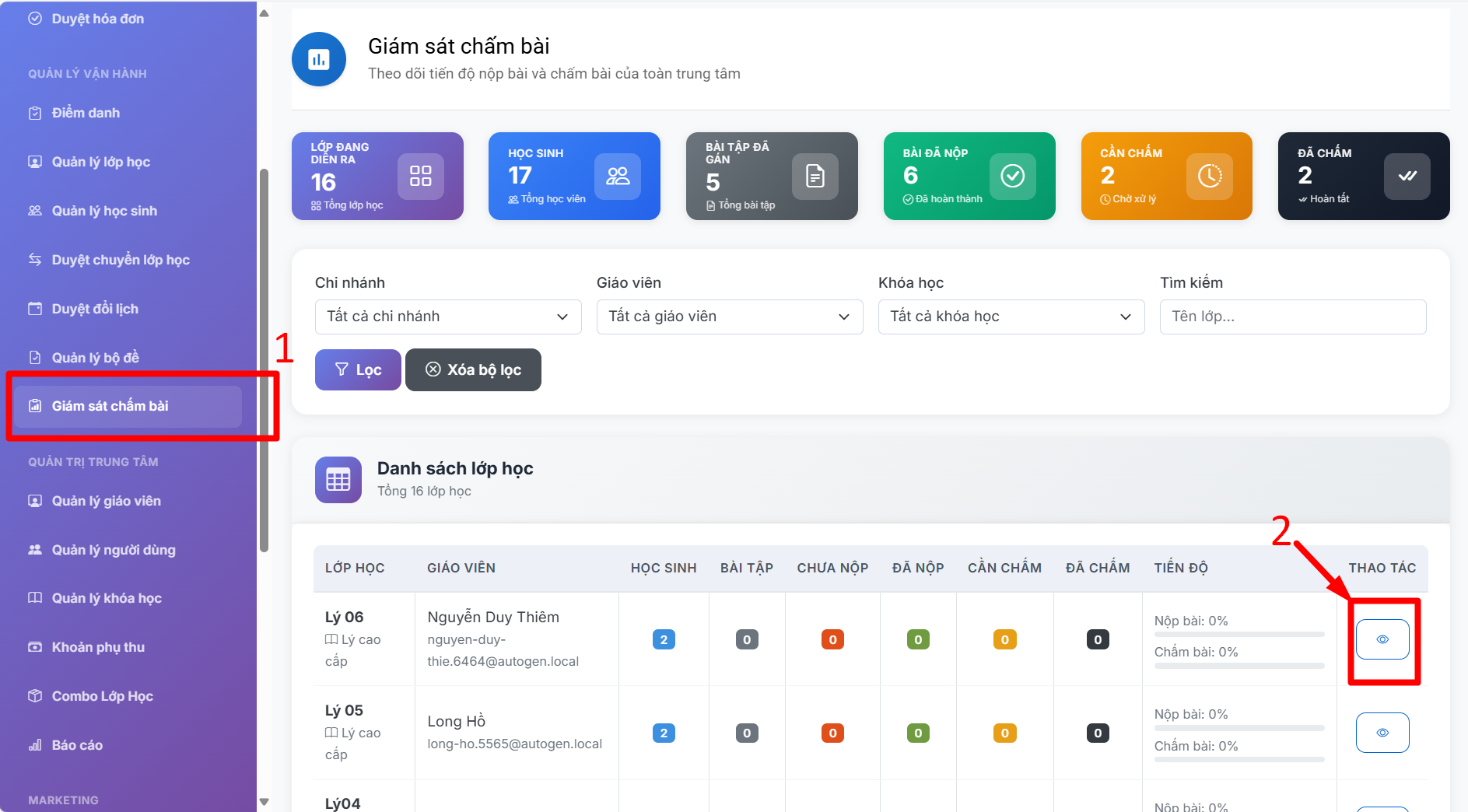View details for class Lý 05
This screenshot has width=1468, height=812.
[x=1382, y=733]
